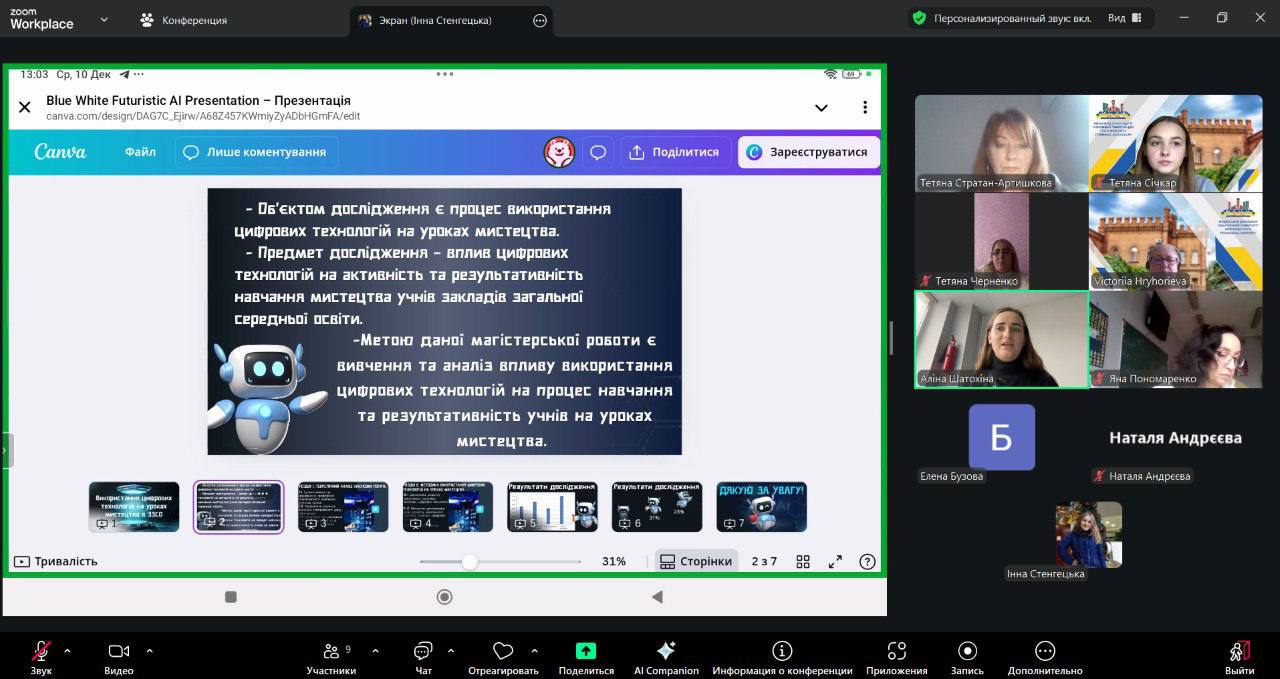
Task: Adjust the Canva zoom slider handle
Action: pyautogui.click(x=469, y=562)
